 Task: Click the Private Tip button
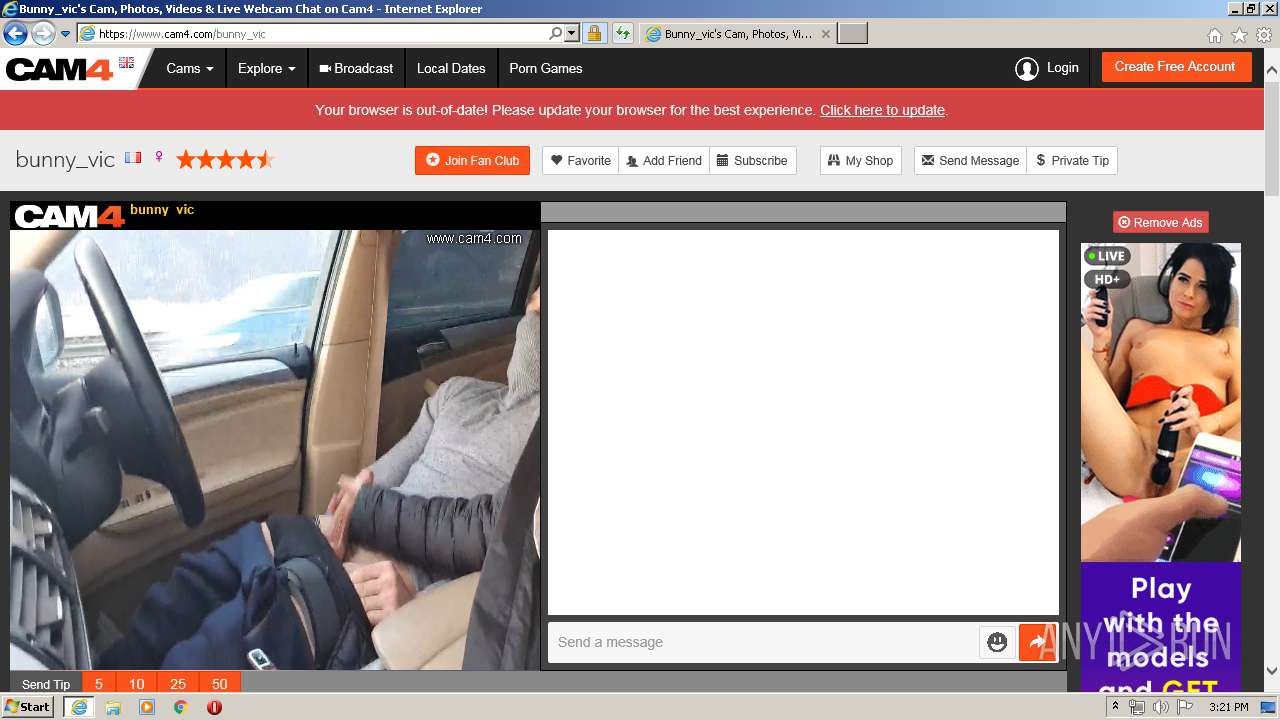[x=1072, y=160]
